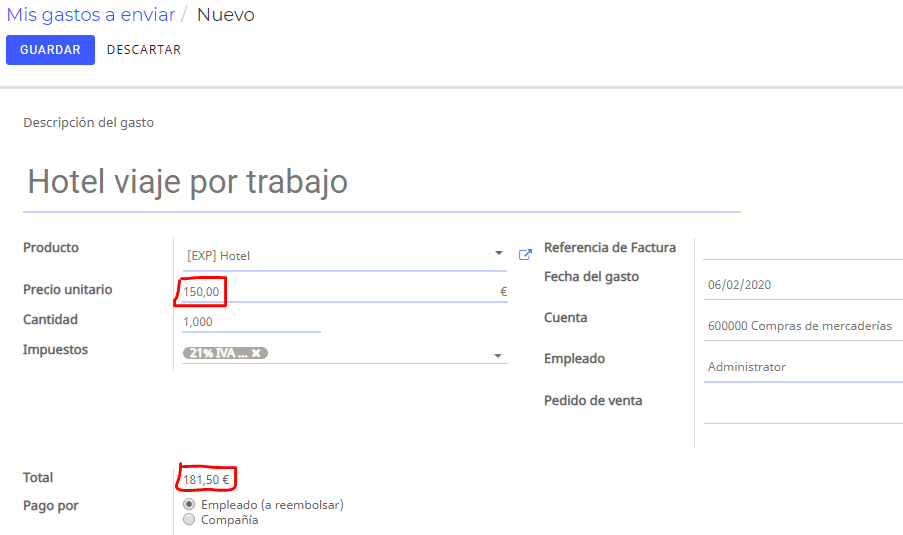Remove the 21% IVA tax tag
The width and height of the screenshot is (903, 535).
256,353
